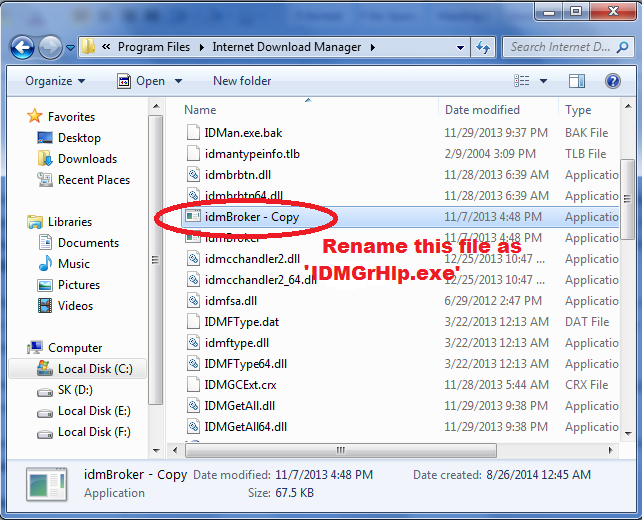Image resolution: width=642 pixels, height=520 pixels.
Task: Expand the address bar history dropdown
Action: pos(460,47)
